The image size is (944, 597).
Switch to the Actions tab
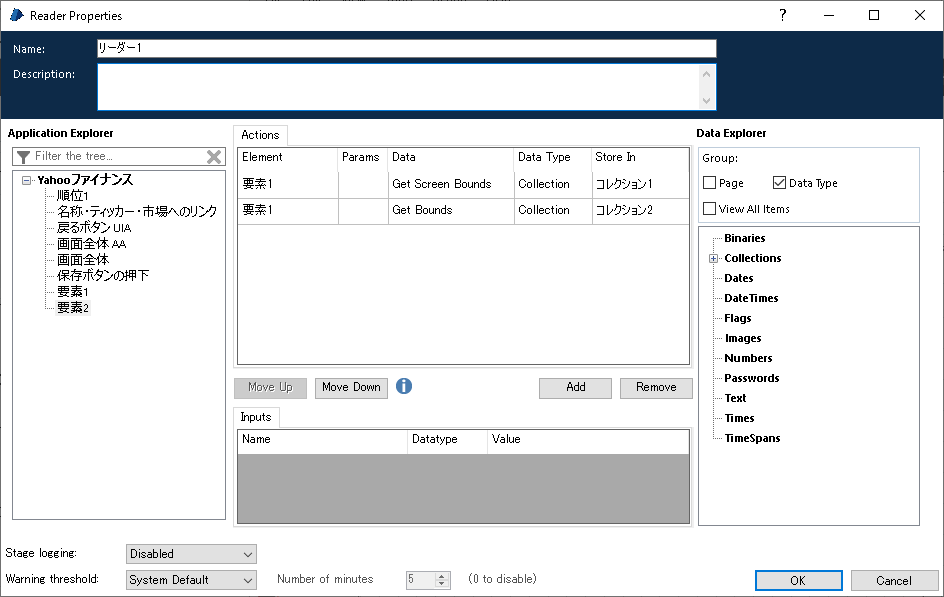260,135
